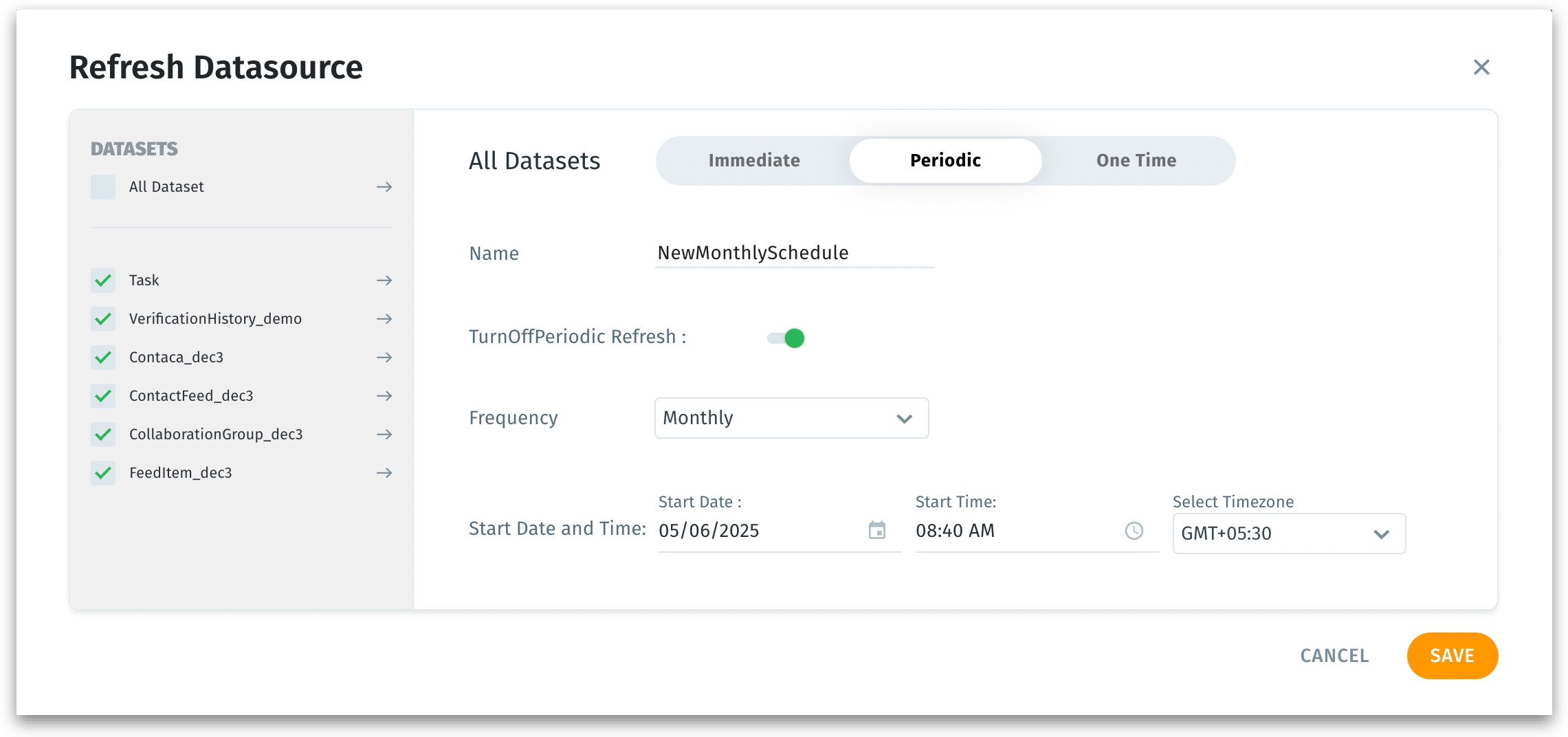The image size is (1568, 737).
Task: Click the CANCEL button
Action: [x=1334, y=656]
